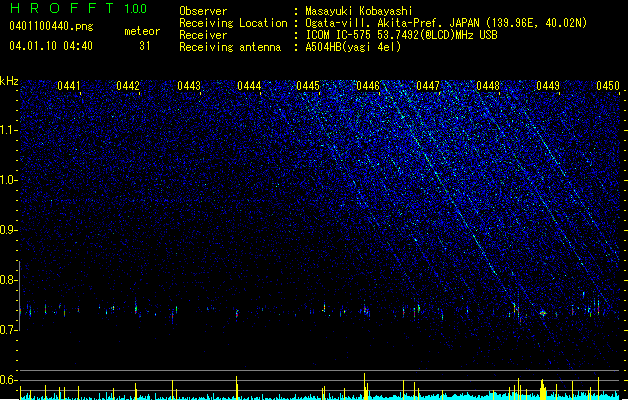Click the 0.6 kHz axis label
The height and width of the screenshot is (400, 629).
[x=9, y=380]
